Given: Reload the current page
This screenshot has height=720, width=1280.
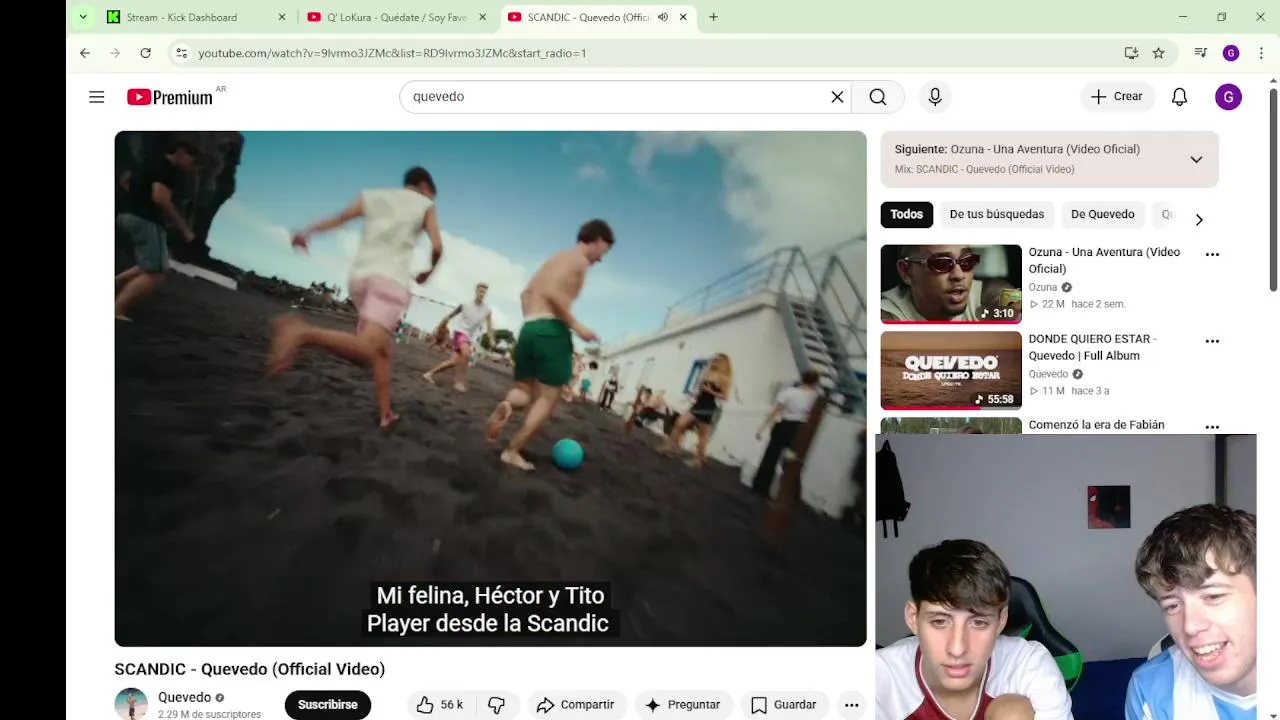Looking at the screenshot, I should [145, 53].
